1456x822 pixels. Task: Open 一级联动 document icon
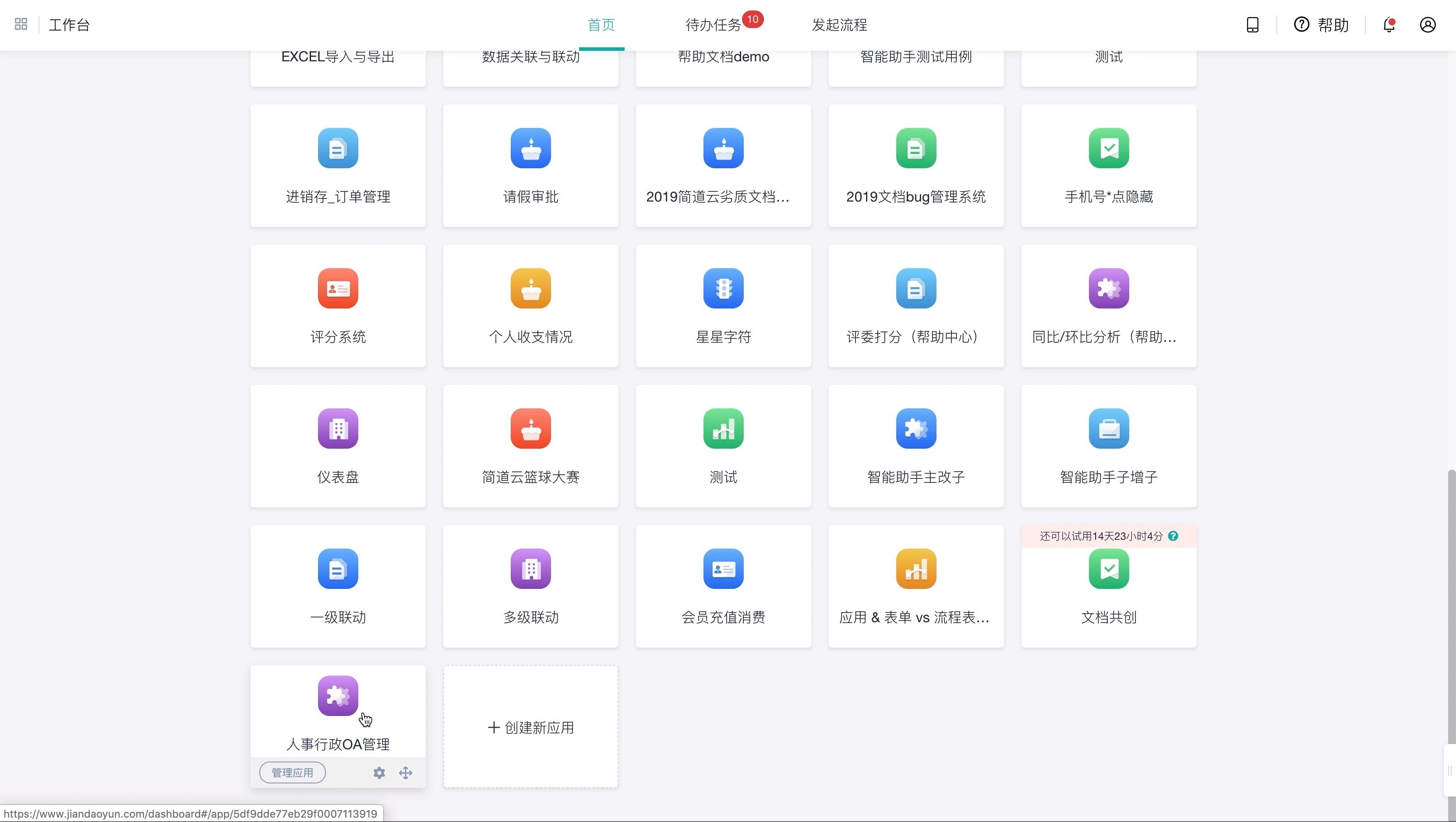point(338,569)
